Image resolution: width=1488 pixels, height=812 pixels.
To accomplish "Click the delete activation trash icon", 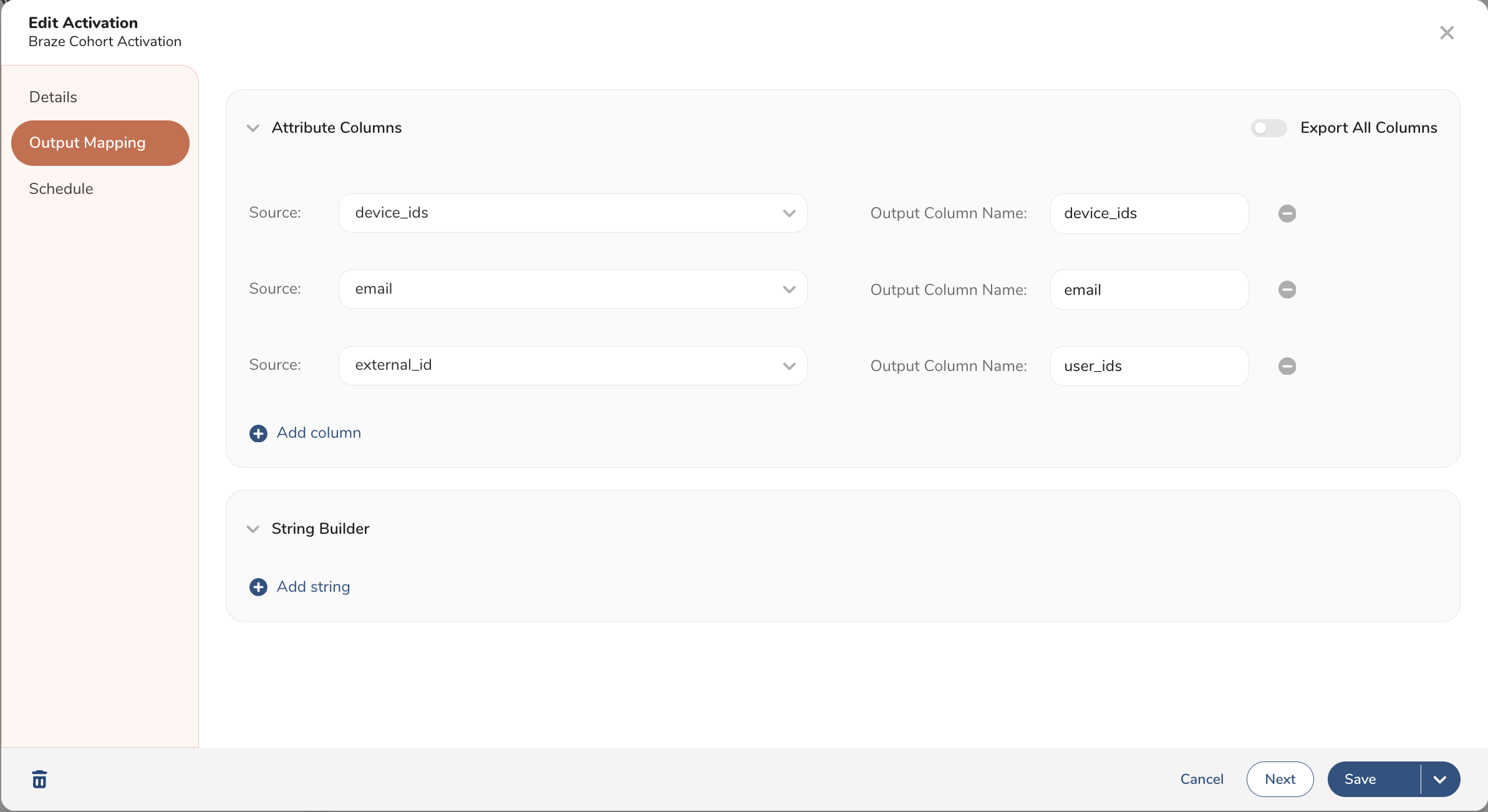I will coord(39,779).
